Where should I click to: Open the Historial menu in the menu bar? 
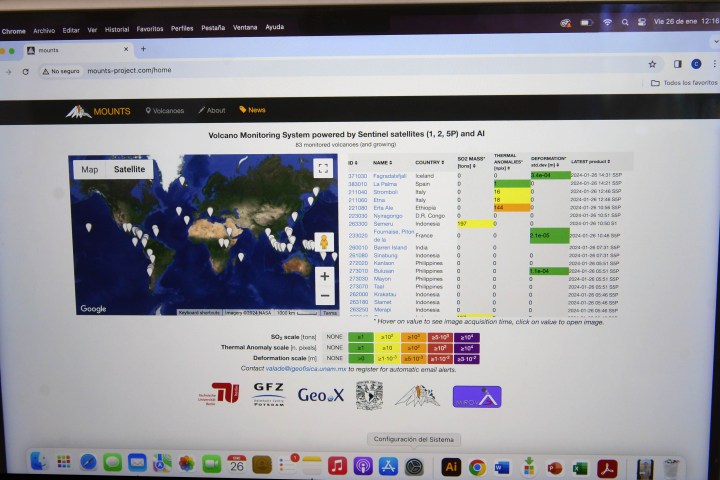117,29
